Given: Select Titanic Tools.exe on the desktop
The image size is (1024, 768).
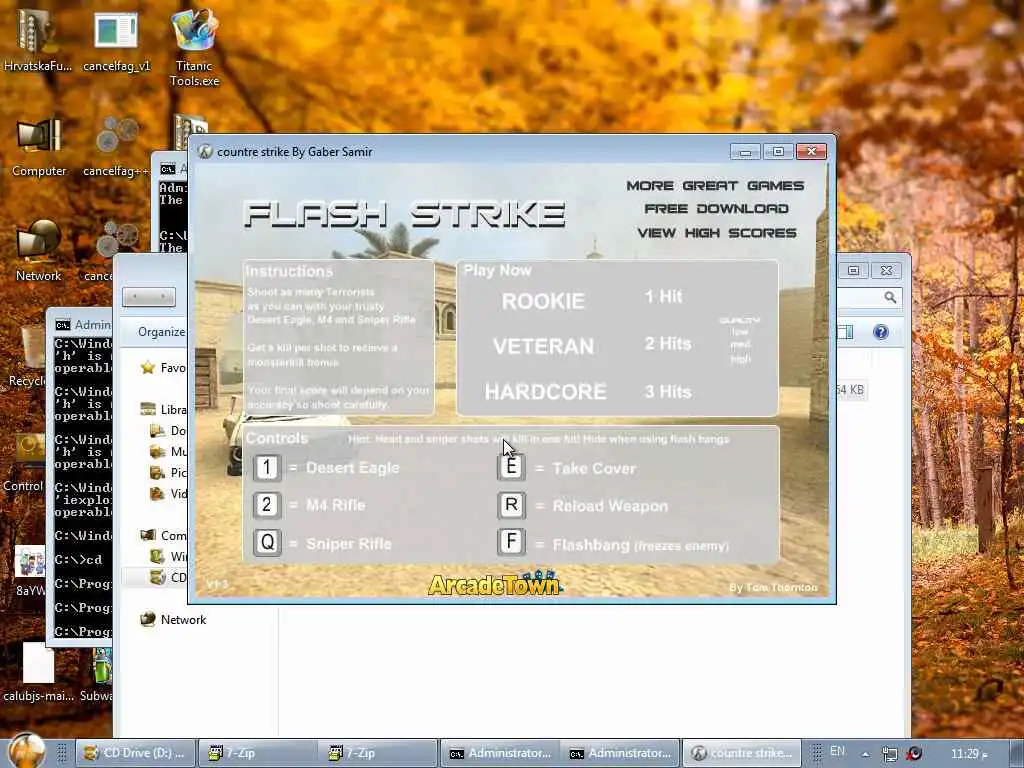Looking at the screenshot, I should 194,47.
